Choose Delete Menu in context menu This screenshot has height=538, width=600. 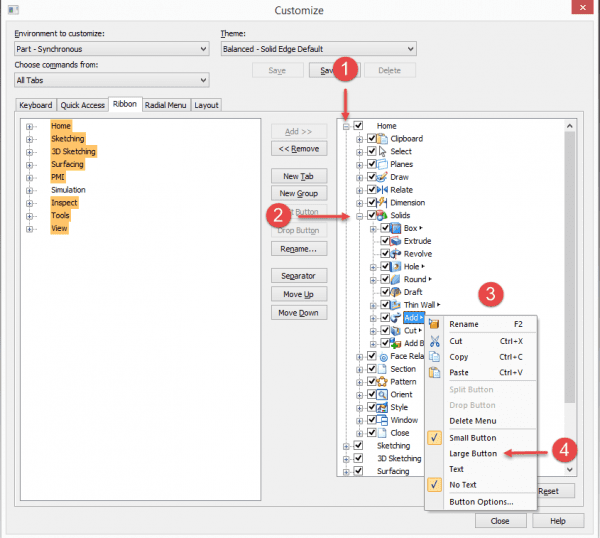(x=473, y=421)
